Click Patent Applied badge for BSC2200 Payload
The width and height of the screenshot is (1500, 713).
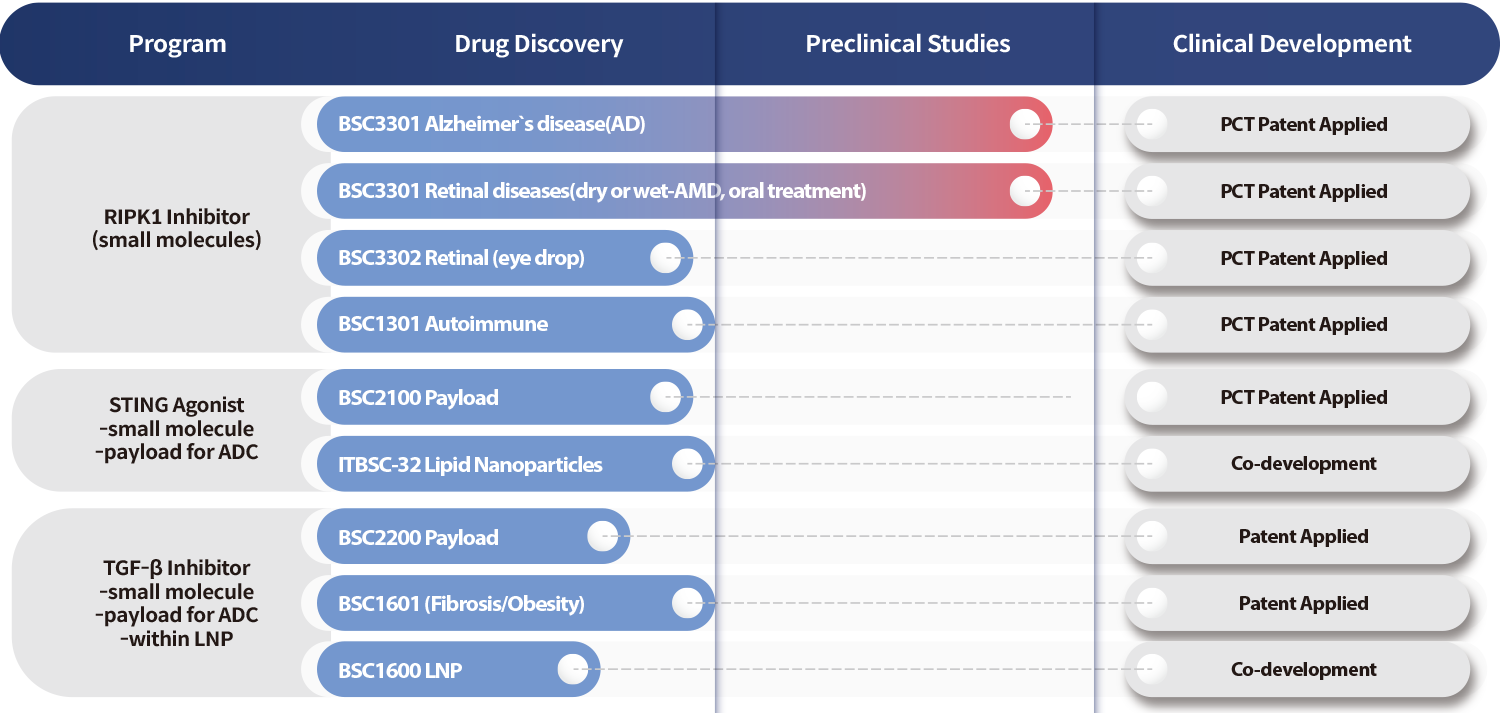1302,537
